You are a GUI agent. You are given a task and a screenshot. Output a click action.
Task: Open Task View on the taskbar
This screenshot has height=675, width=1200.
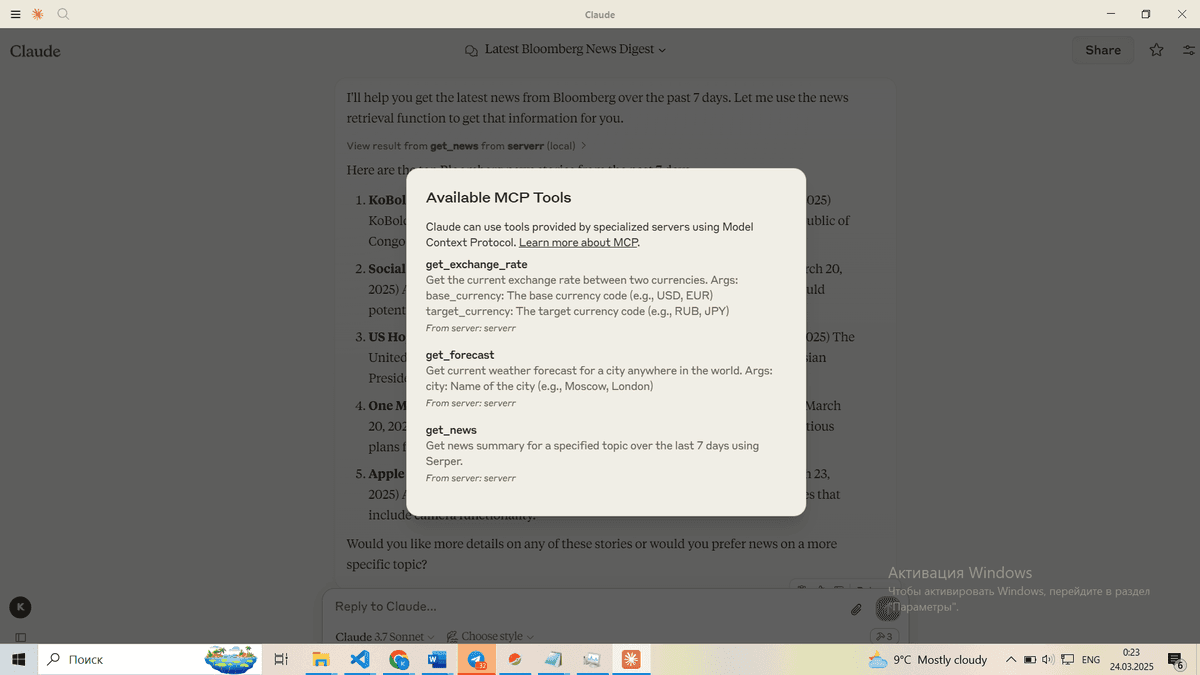click(281, 660)
